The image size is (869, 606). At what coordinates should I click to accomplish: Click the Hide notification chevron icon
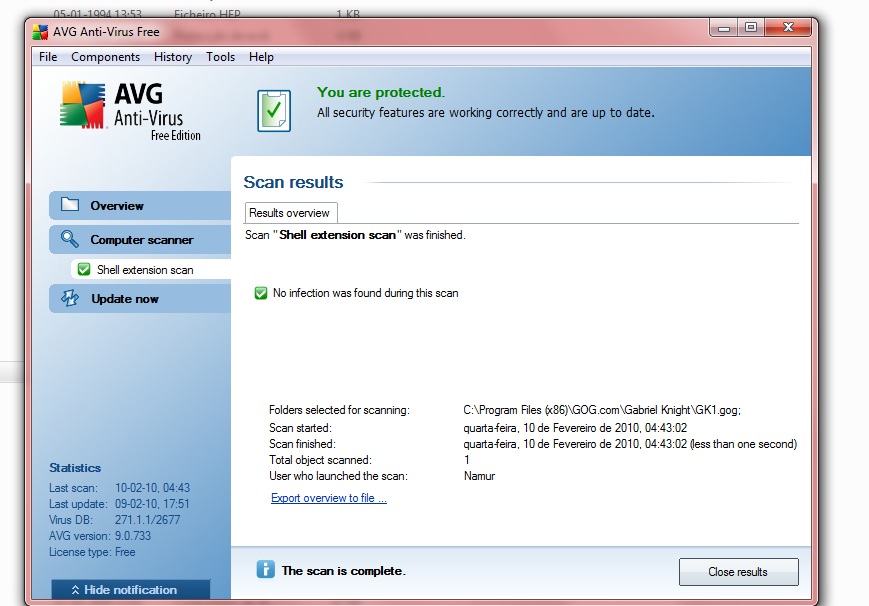point(75,590)
